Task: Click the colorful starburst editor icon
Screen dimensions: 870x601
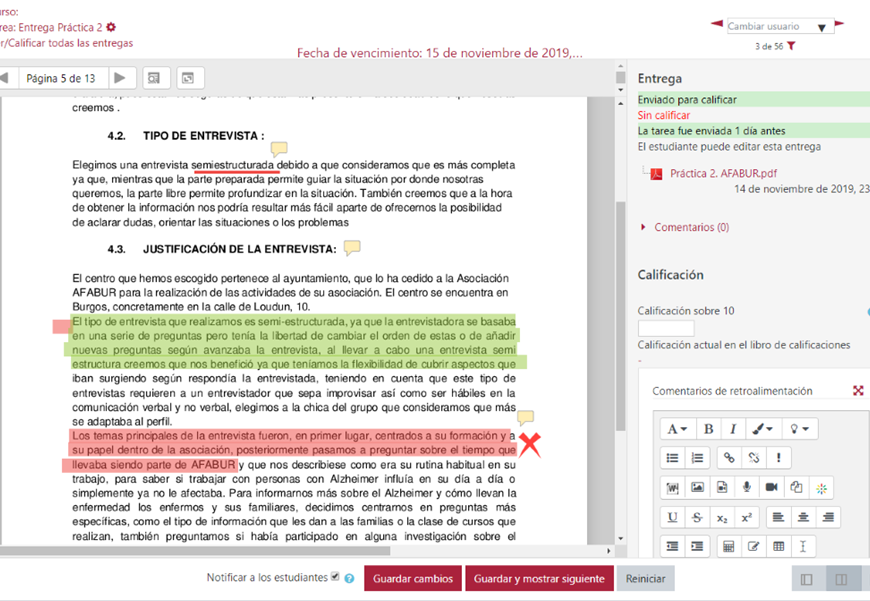Action: click(x=821, y=488)
